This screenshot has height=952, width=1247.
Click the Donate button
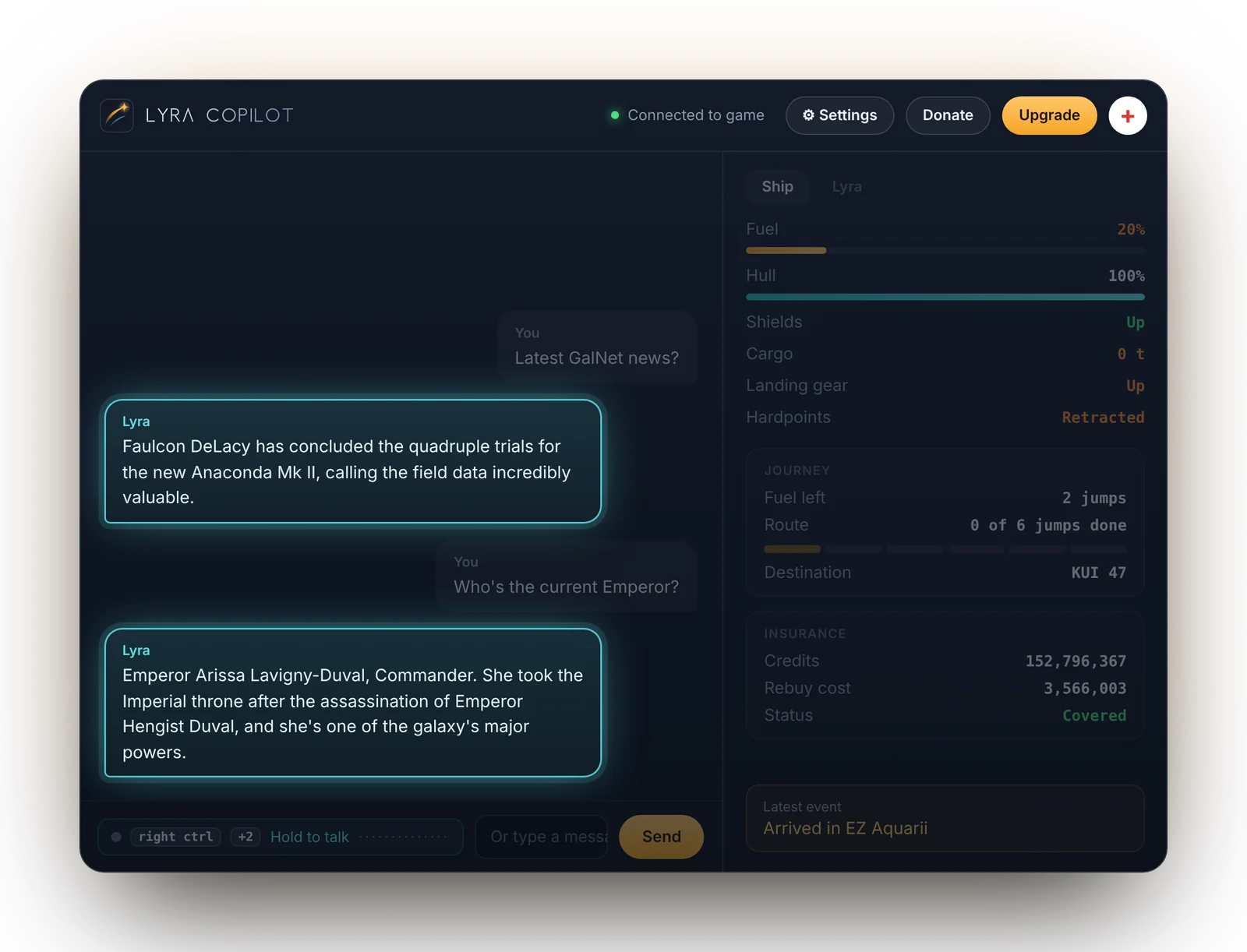pos(948,115)
